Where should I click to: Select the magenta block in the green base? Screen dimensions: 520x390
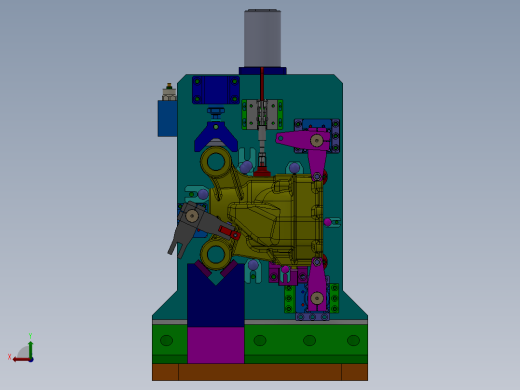pyautogui.click(x=216, y=345)
